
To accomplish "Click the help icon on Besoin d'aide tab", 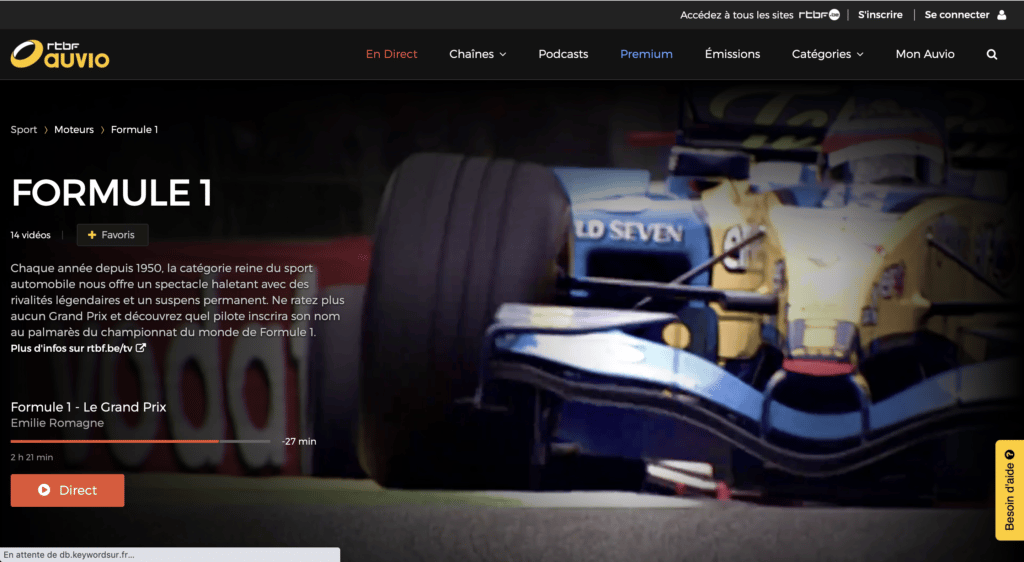I will tap(1010, 454).
